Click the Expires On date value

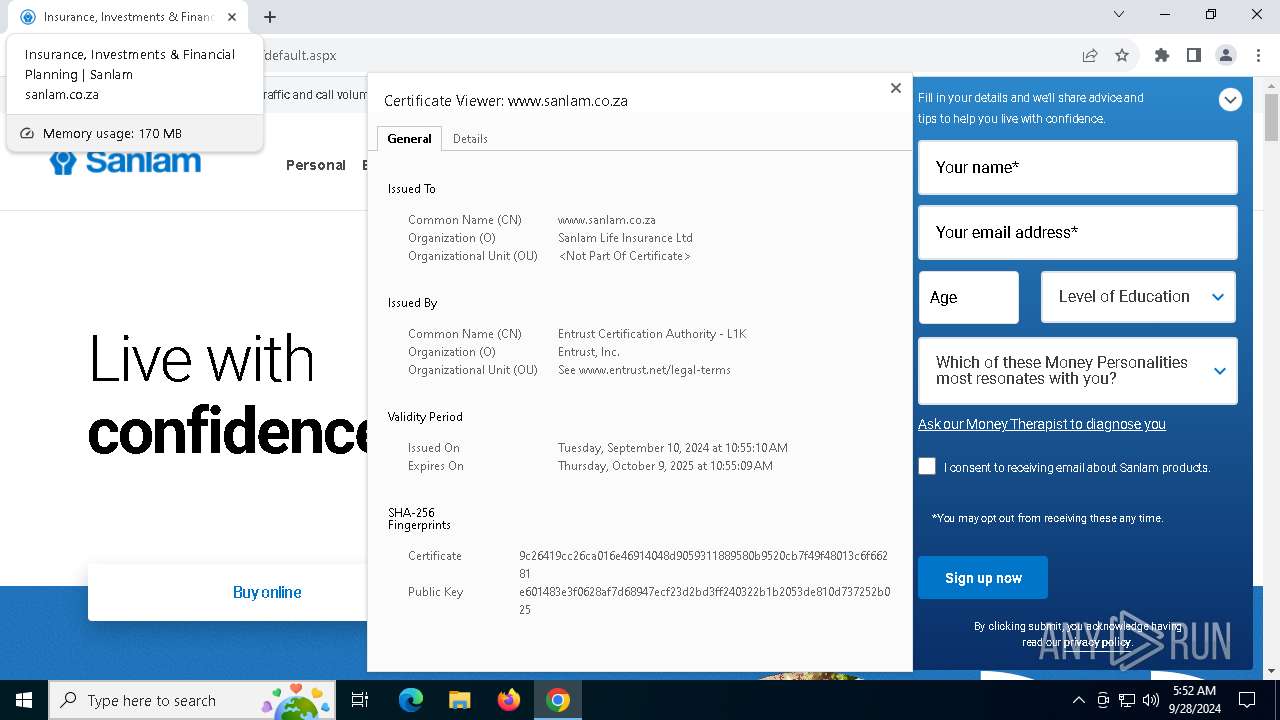point(665,466)
